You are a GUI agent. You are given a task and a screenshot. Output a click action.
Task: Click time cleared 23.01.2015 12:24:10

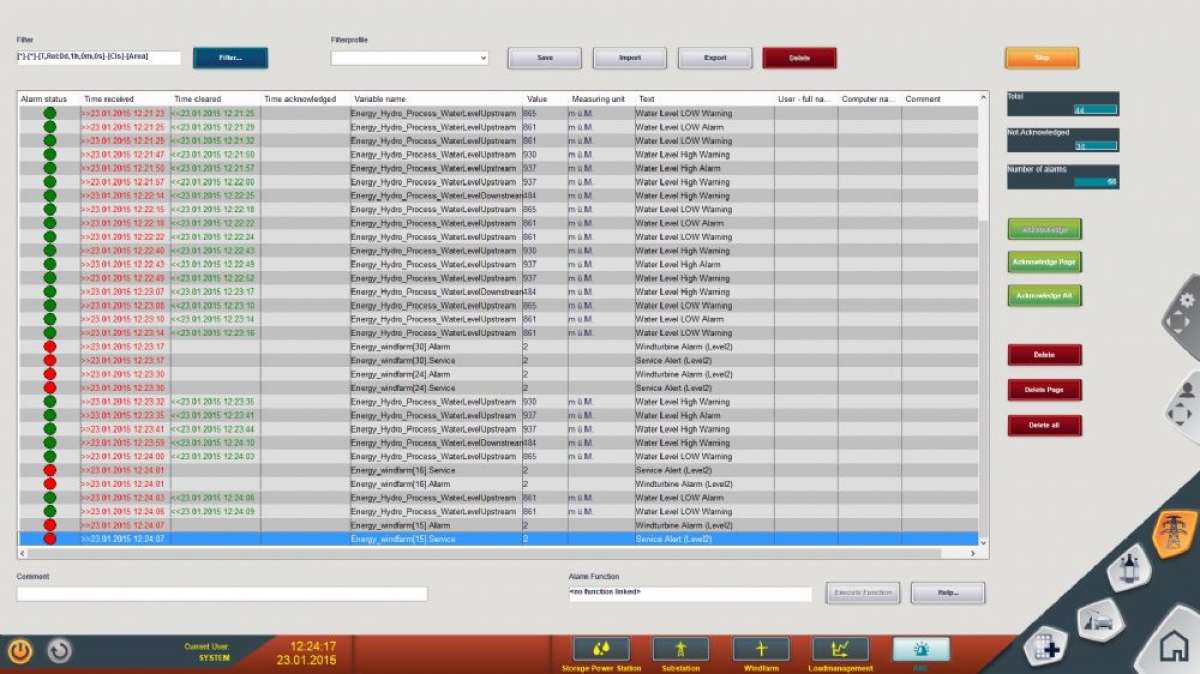pos(213,443)
